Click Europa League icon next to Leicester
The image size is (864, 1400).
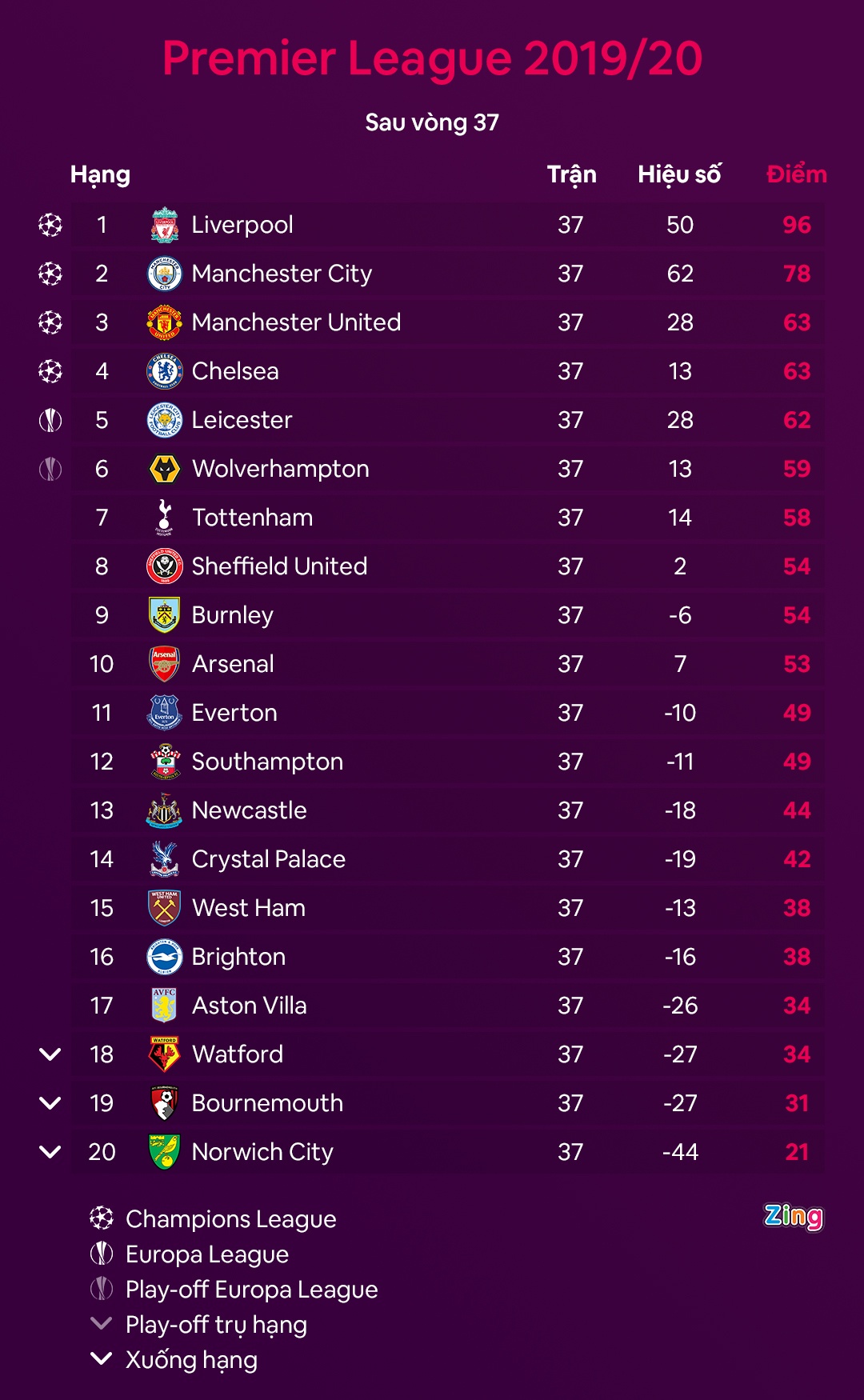click(50, 420)
